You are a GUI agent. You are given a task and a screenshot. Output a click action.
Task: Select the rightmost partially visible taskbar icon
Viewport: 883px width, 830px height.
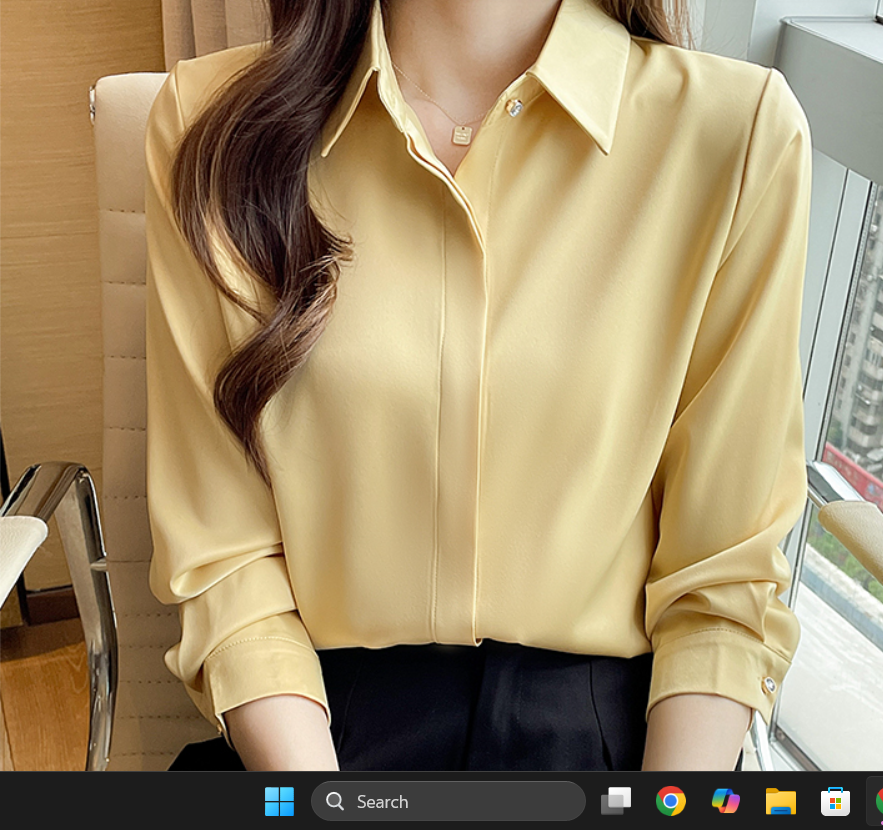point(877,801)
